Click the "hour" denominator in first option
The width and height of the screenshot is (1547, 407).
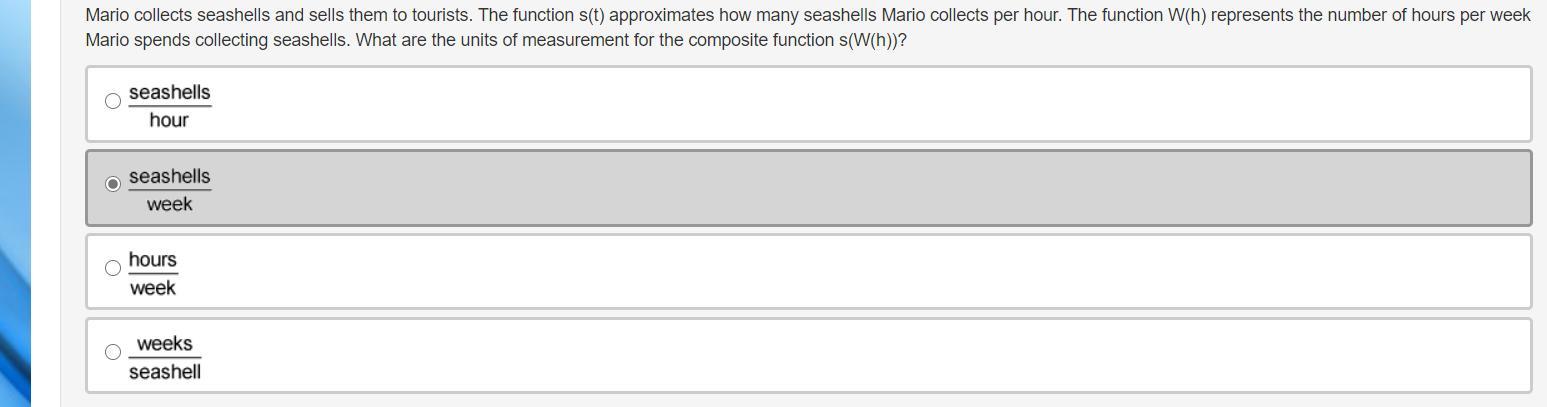[x=169, y=120]
